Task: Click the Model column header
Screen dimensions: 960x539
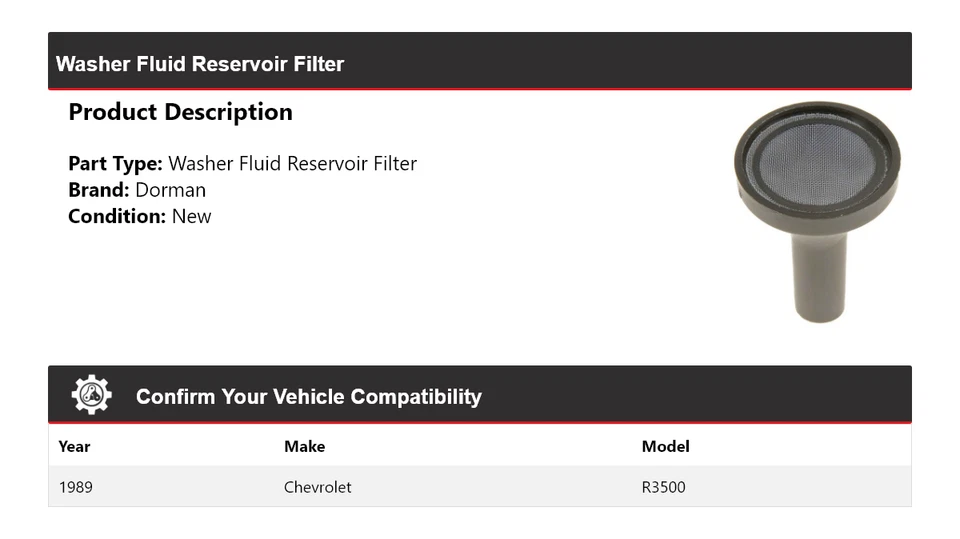Action: [x=665, y=446]
